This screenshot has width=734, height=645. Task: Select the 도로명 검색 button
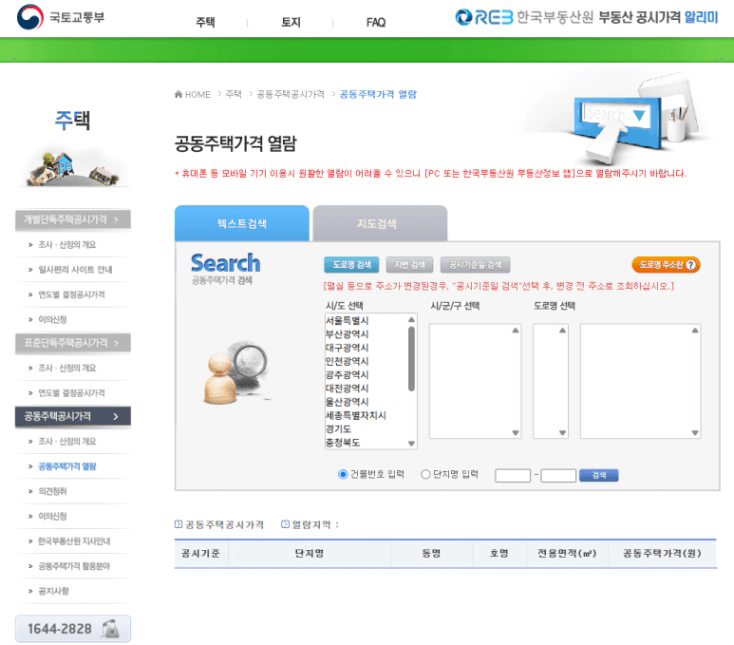[351, 264]
